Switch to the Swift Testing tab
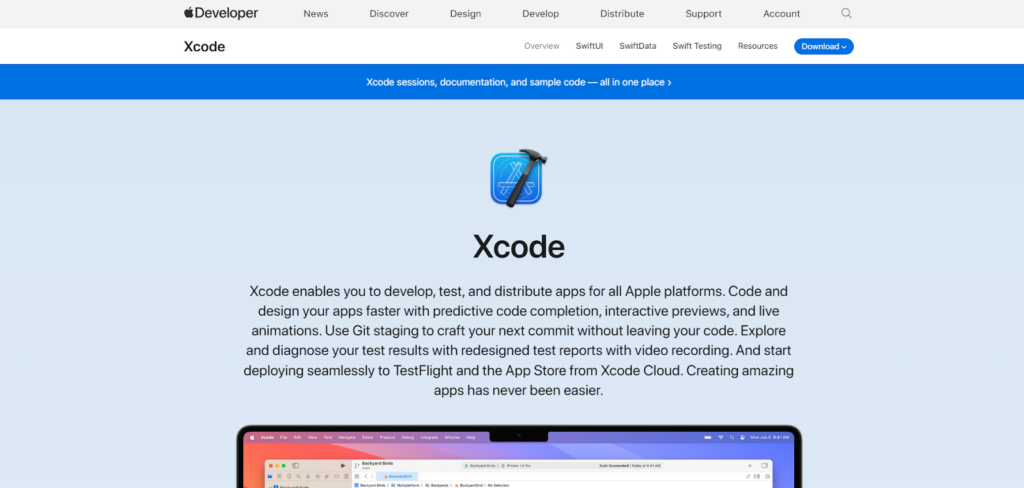 [x=697, y=46]
